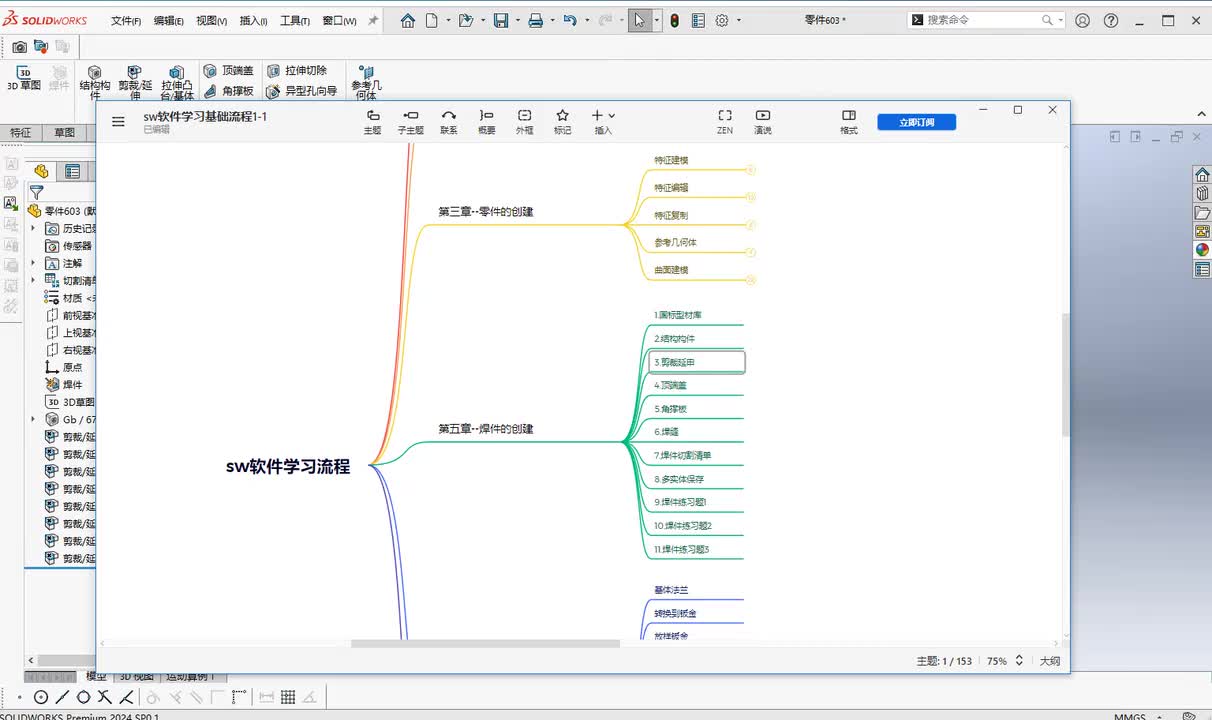Click the select arrow cursor tool
Screen dimensions: 1212x720
pyautogui.click(x=639, y=20)
